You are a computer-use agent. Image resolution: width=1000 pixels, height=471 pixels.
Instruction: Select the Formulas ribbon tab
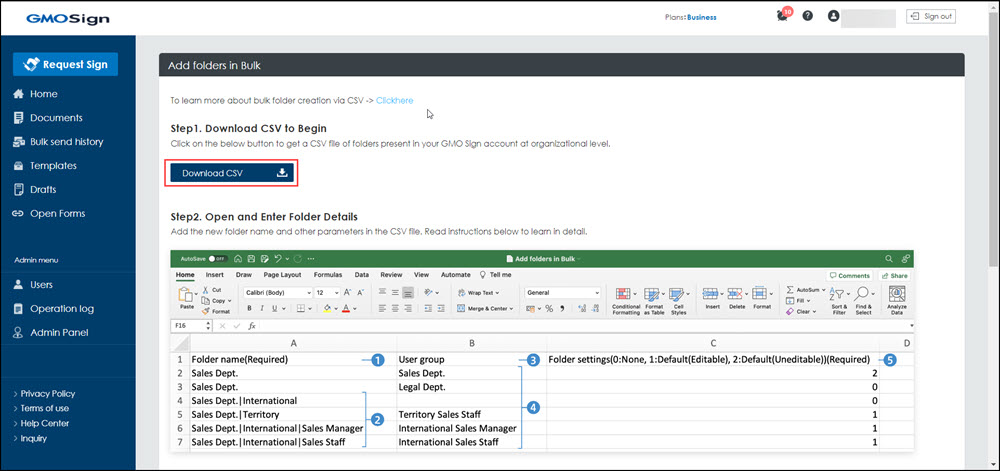tap(328, 275)
